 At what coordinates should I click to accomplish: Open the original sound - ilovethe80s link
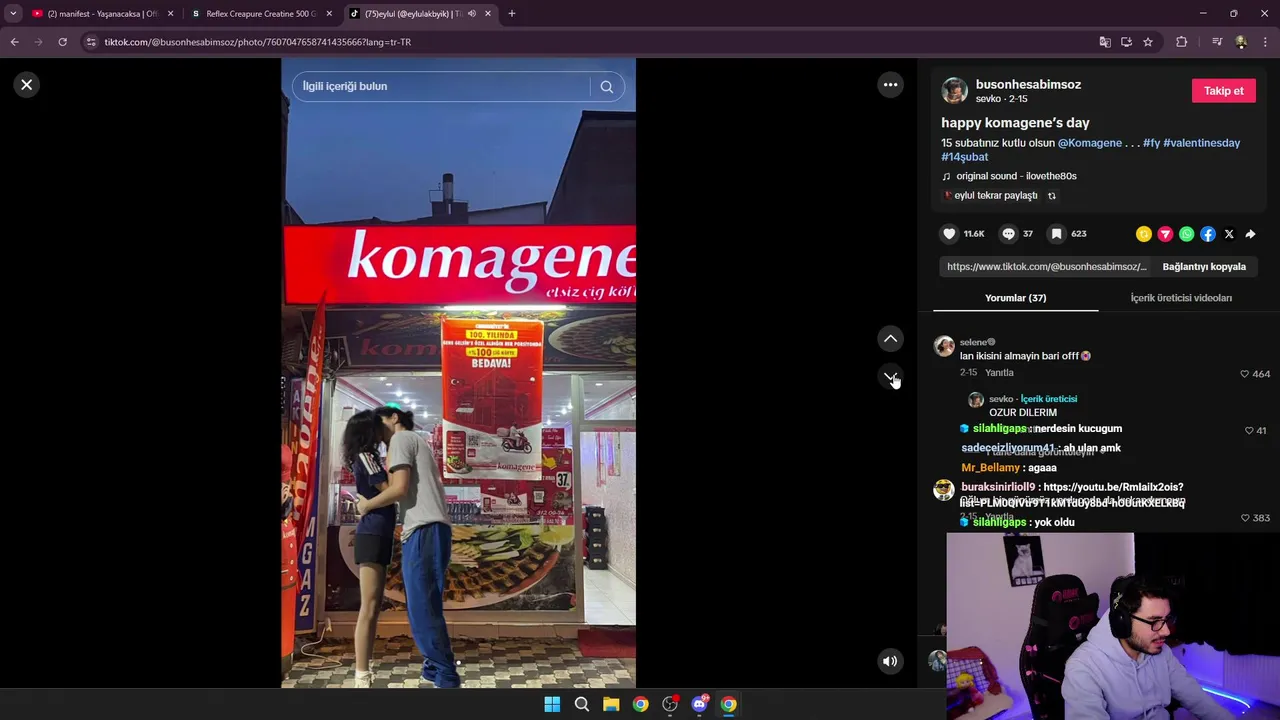(x=1016, y=176)
